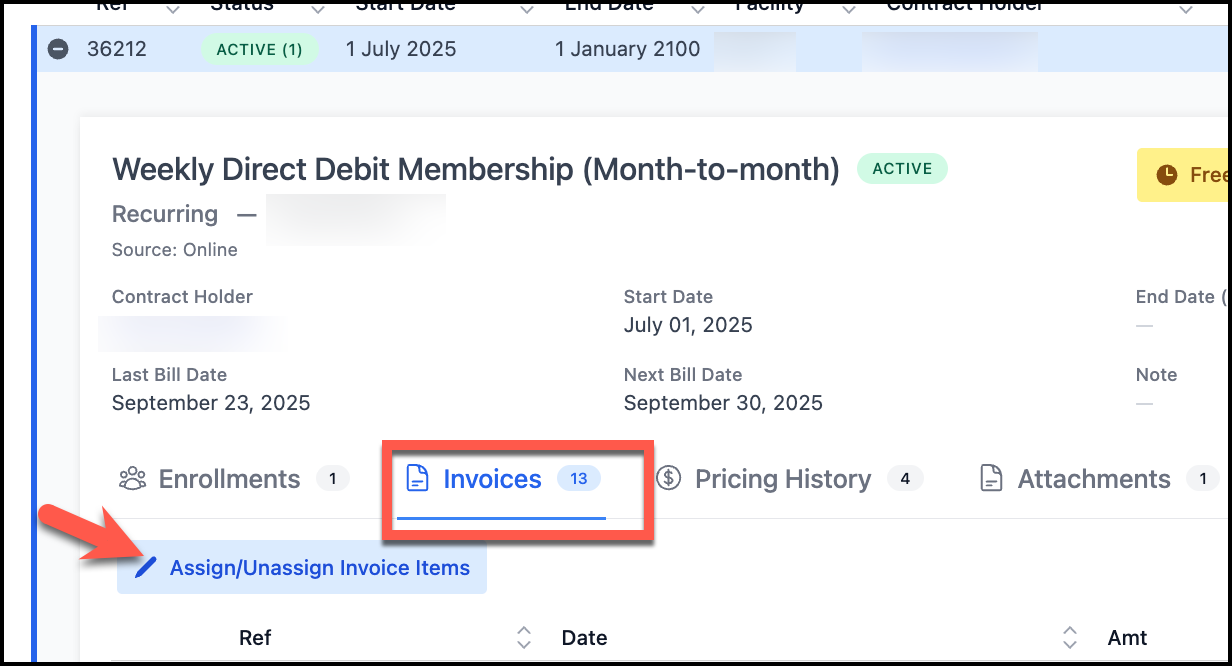This screenshot has width=1232, height=666.
Task: Click the Invoices count badge showing 13
Action: click(578, 479)
